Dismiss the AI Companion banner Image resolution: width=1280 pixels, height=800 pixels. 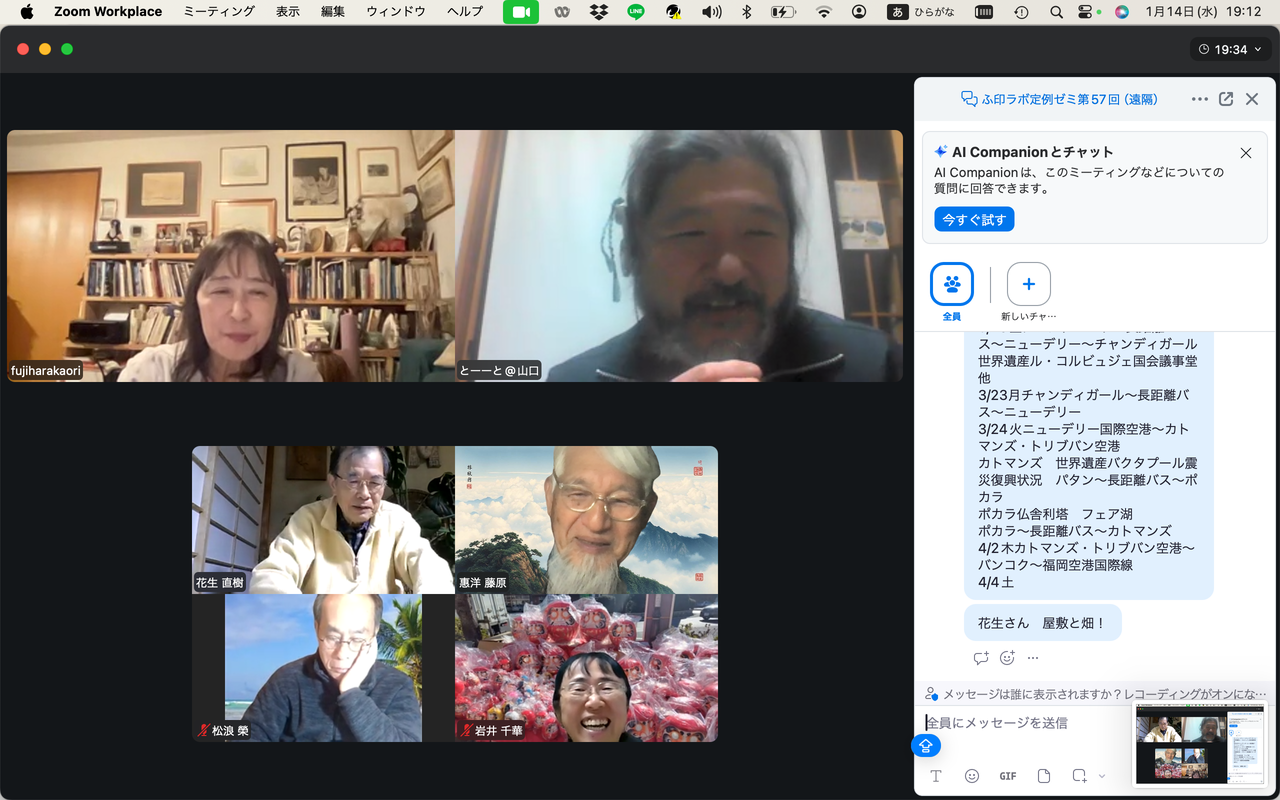coord(1246,153)
